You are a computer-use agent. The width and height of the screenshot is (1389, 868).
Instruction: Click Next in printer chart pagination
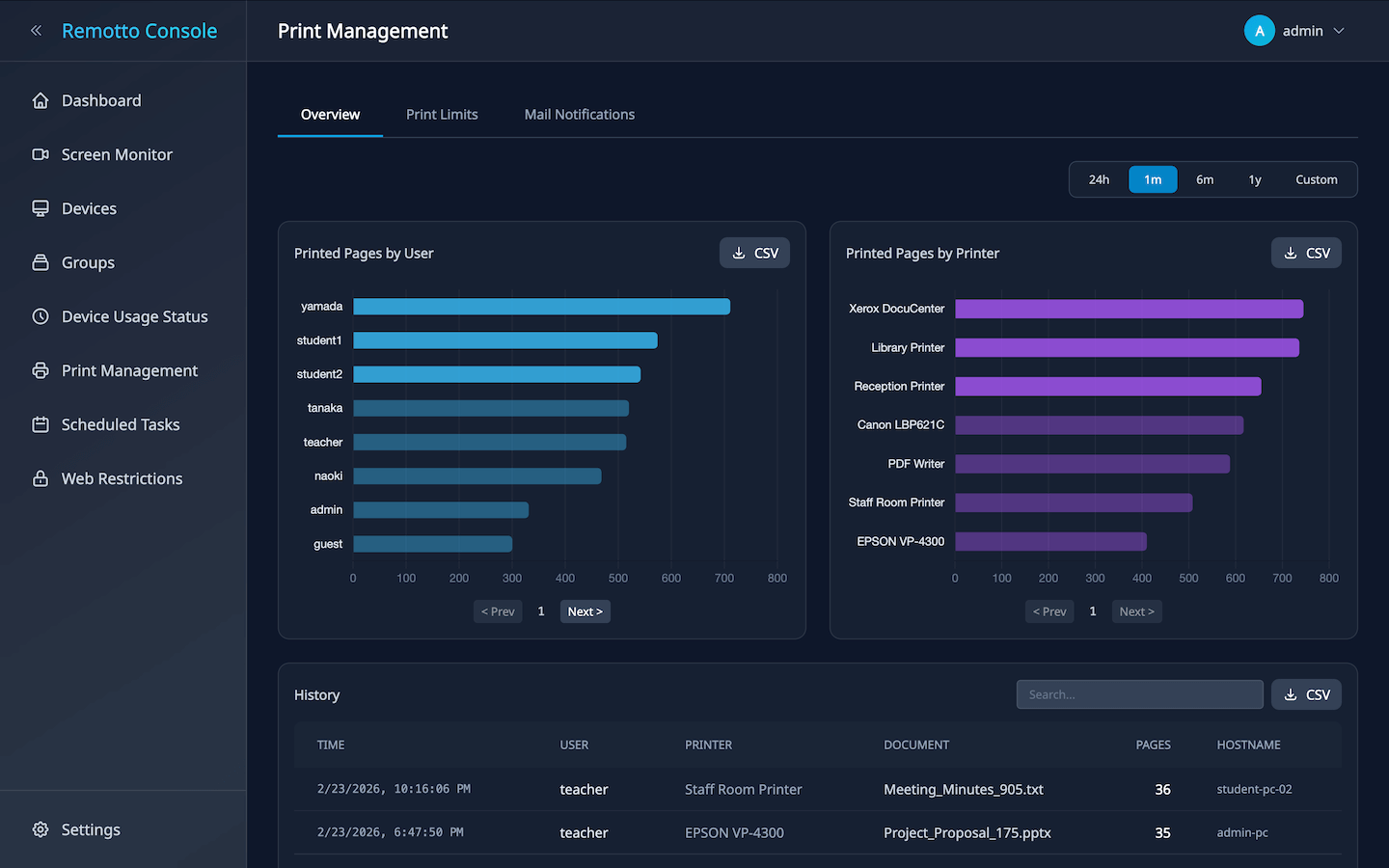tap(1137, 611)
